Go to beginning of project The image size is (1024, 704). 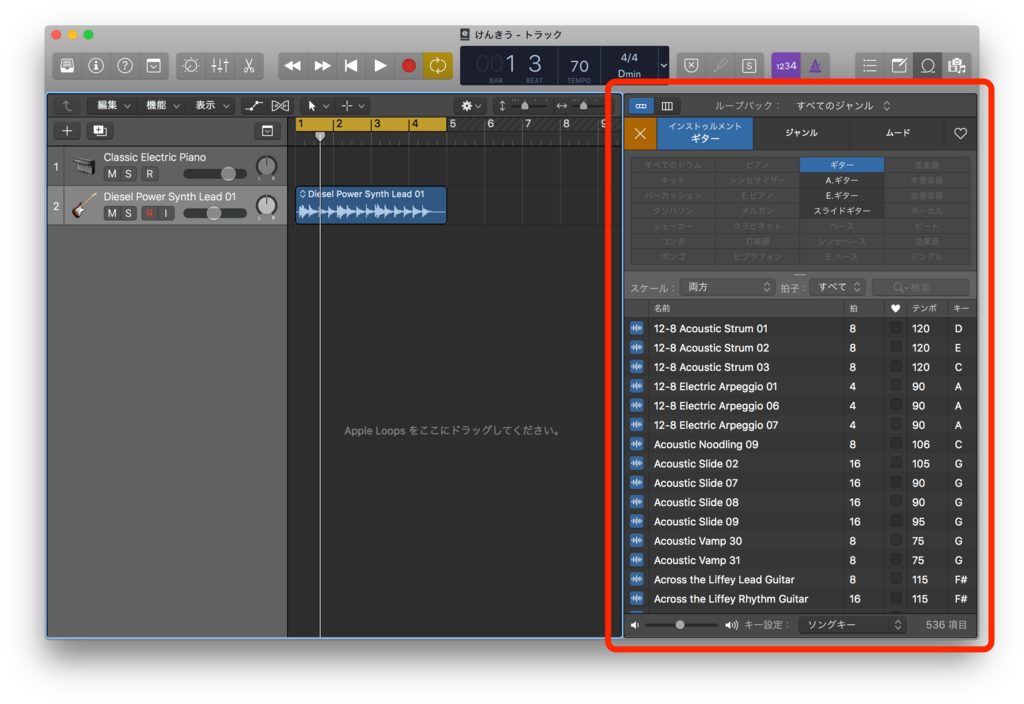point(351,66)
